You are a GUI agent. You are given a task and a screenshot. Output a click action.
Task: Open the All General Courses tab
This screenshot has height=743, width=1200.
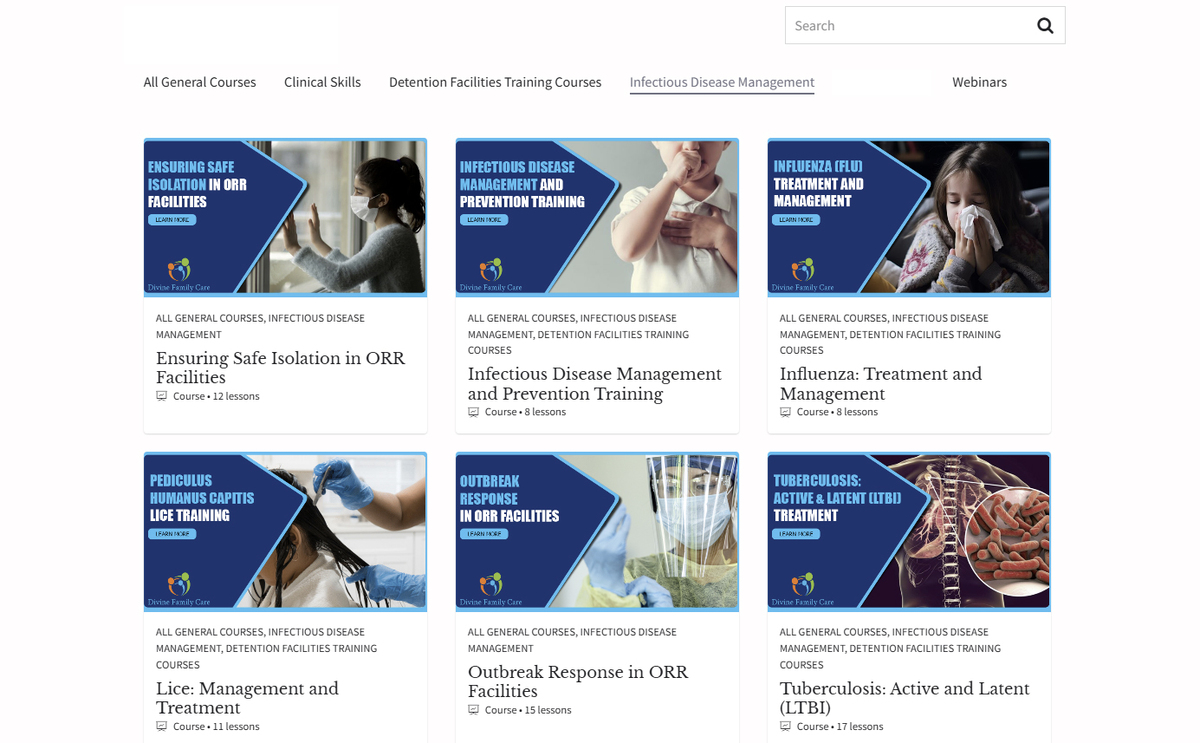(x=200, y=82)
